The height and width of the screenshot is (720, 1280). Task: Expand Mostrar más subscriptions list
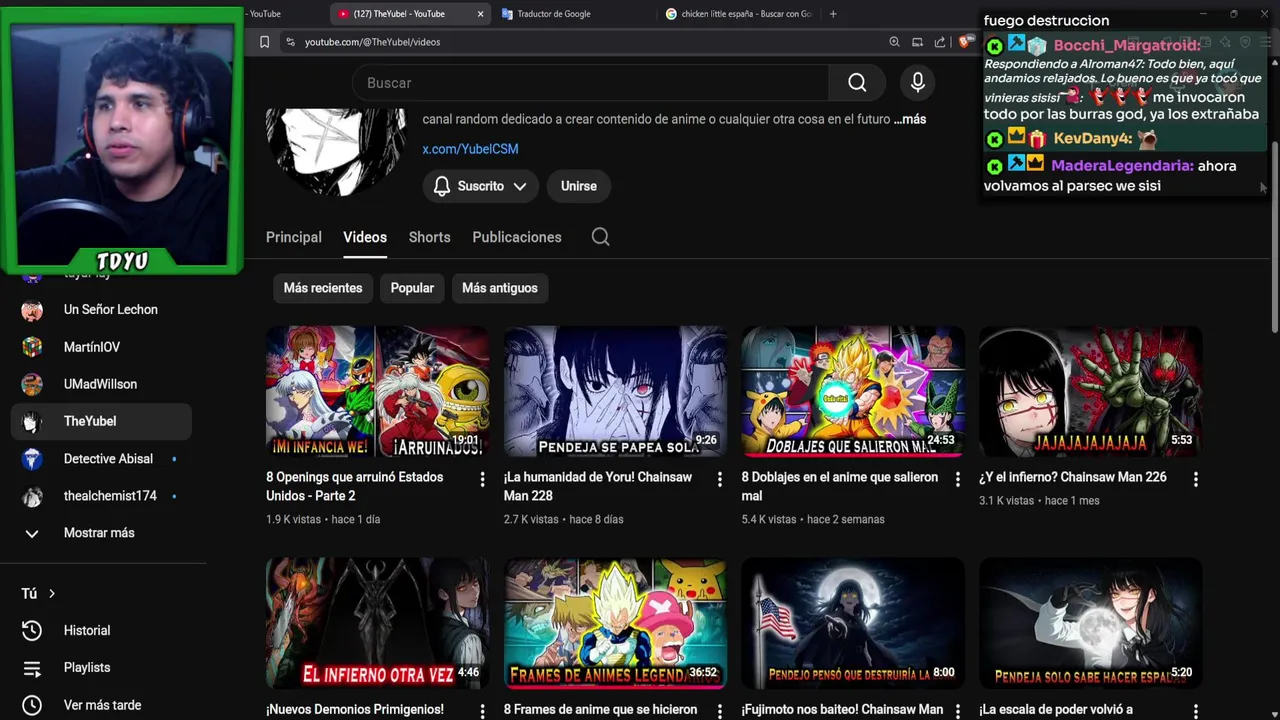pyautogui.click(x=99, y=533)
